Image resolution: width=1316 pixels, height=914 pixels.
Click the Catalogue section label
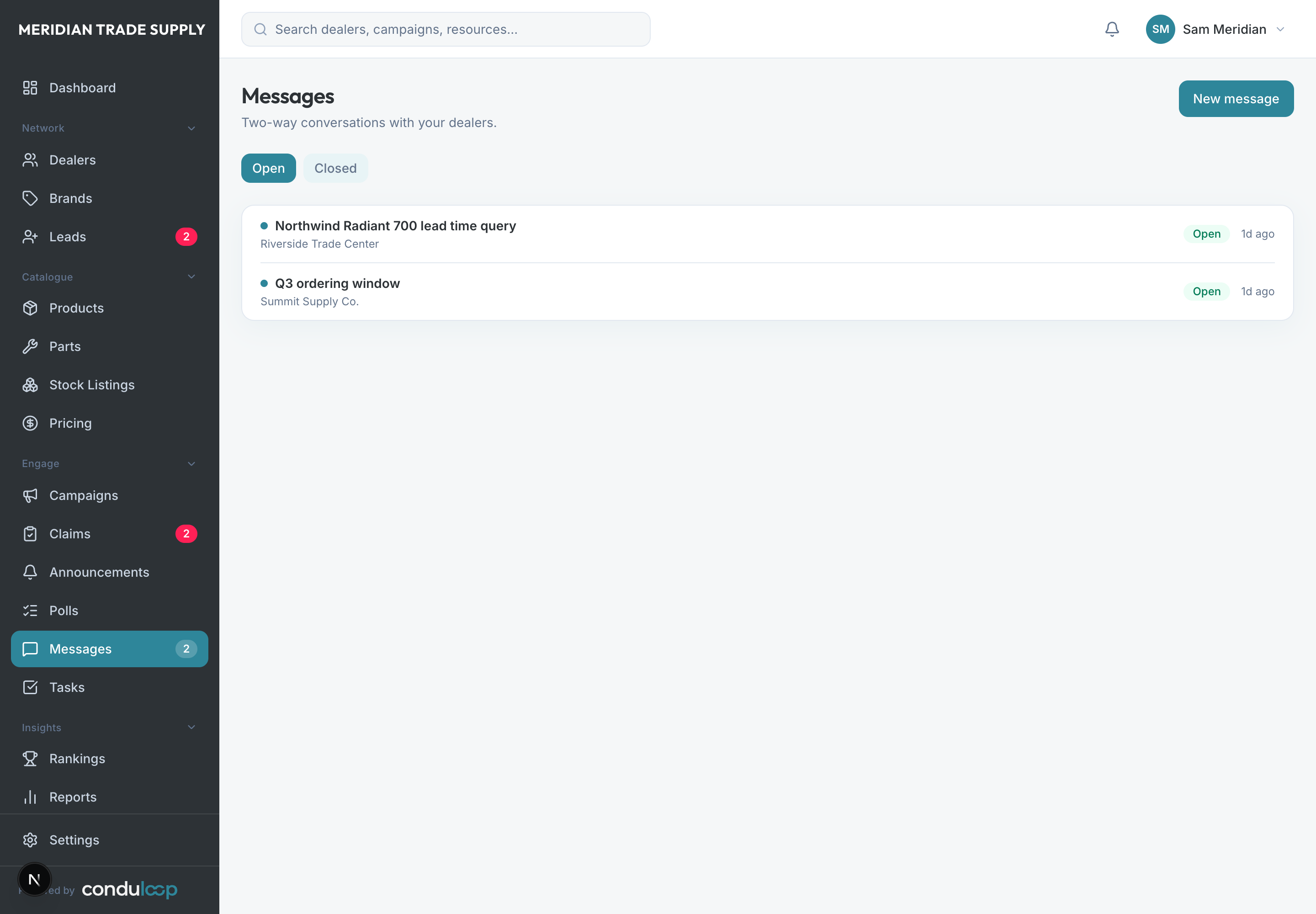(47, 277)
